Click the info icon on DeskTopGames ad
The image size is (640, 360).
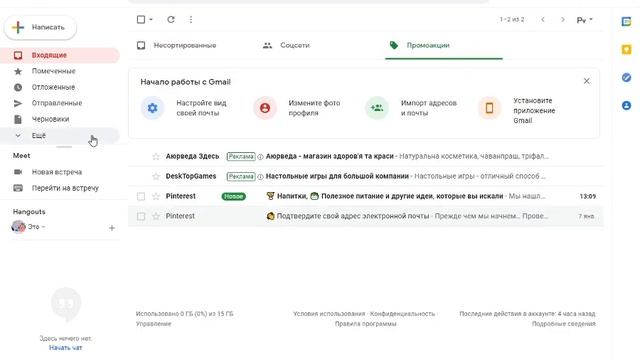pos(260,176)
